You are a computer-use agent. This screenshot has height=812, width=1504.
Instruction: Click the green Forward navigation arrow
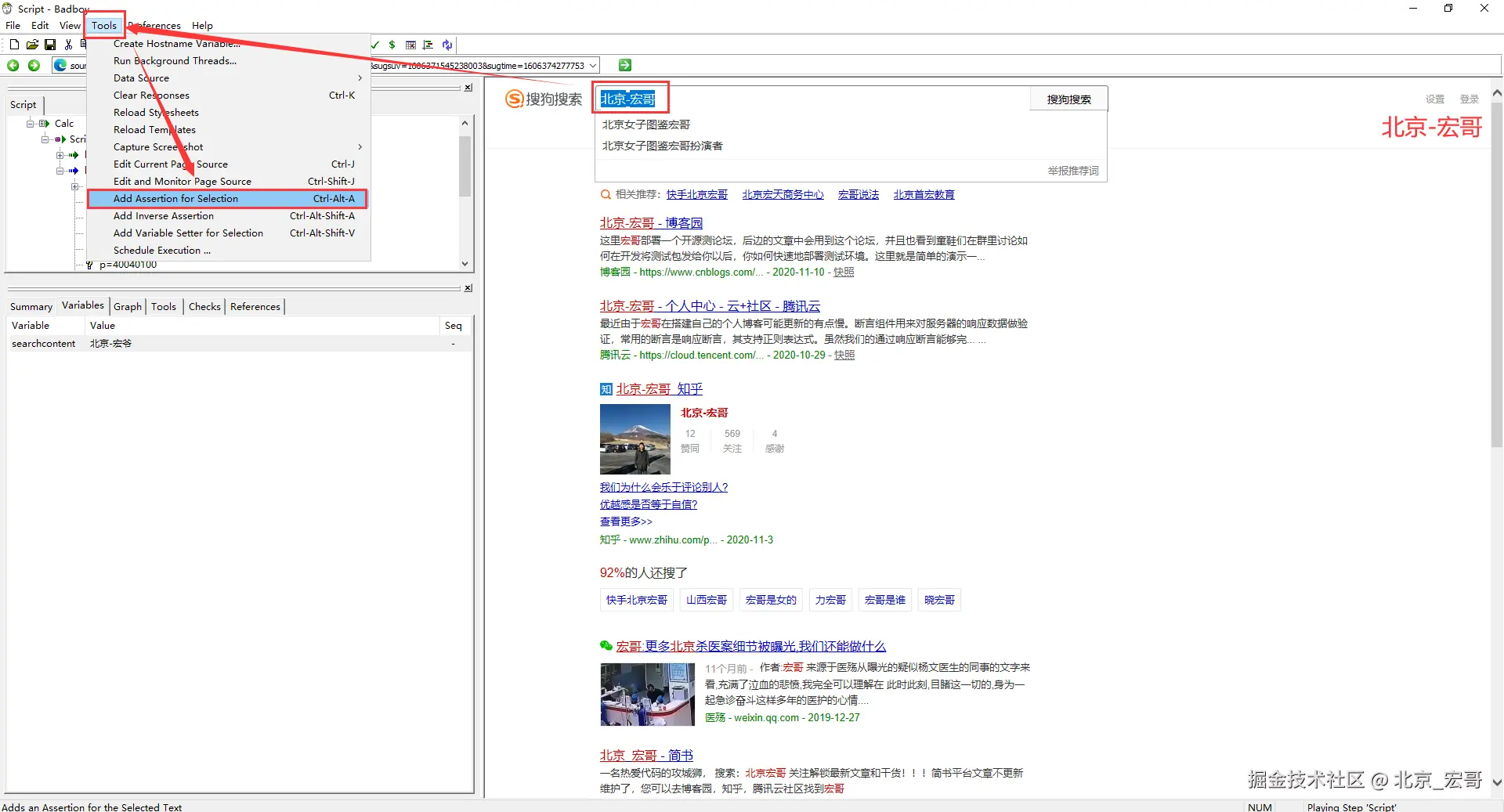coord(34,65)
